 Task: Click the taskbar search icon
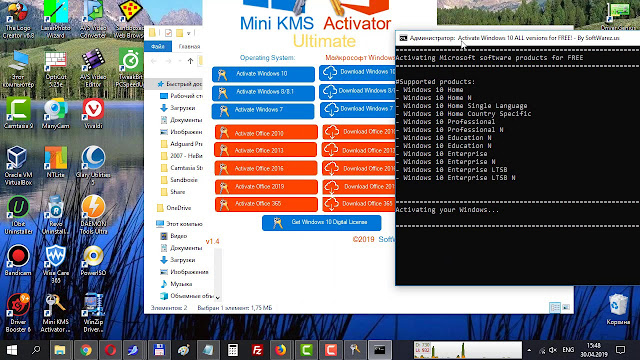36,350
